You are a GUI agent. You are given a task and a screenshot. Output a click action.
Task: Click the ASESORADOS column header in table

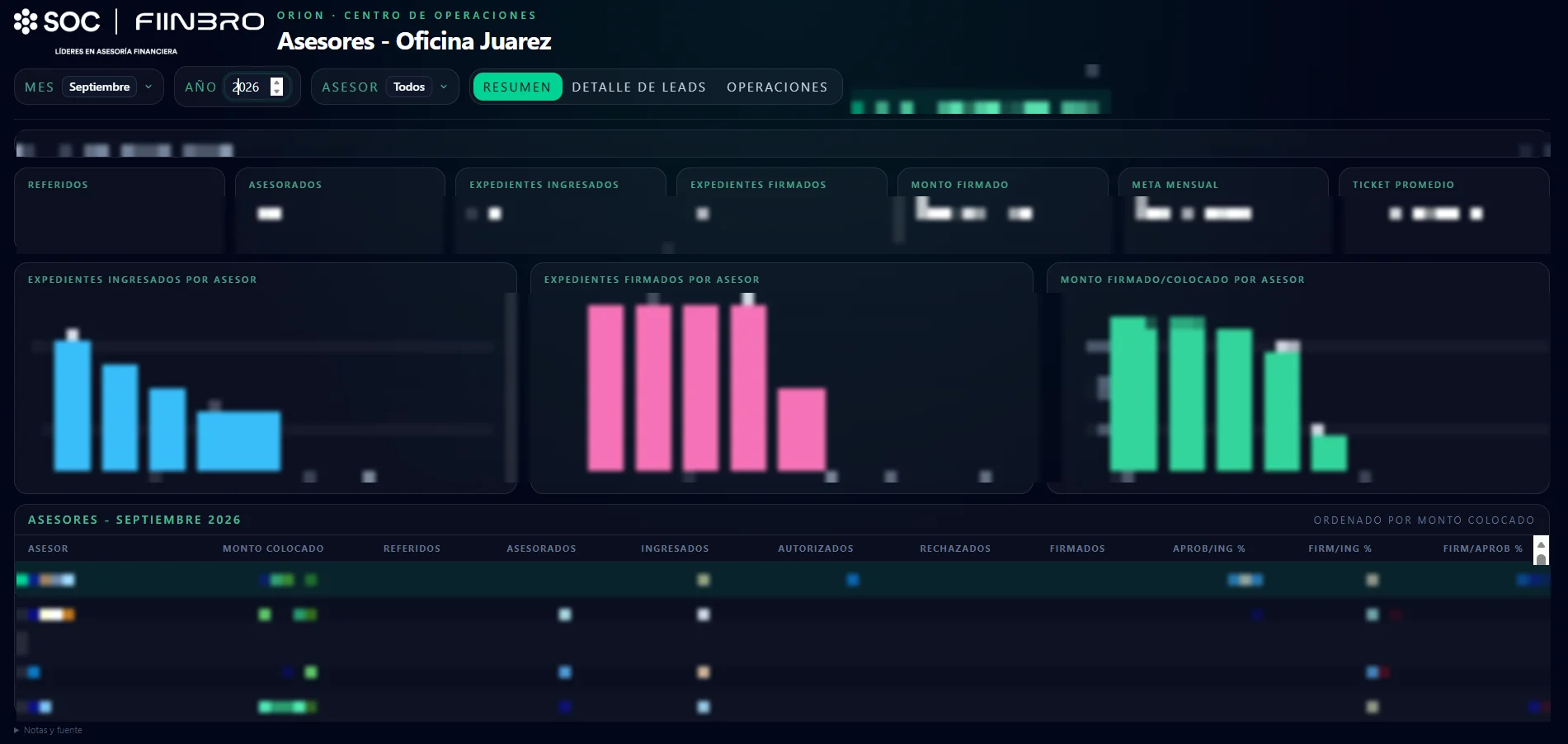(x=541, y=549)
